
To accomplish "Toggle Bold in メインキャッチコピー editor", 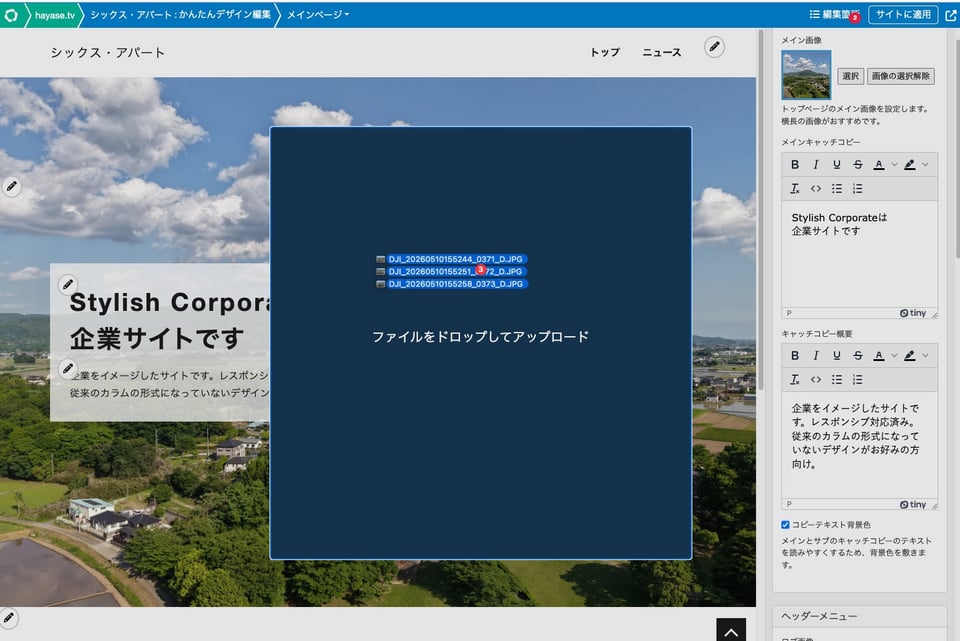I will click(x=795, y=164).
